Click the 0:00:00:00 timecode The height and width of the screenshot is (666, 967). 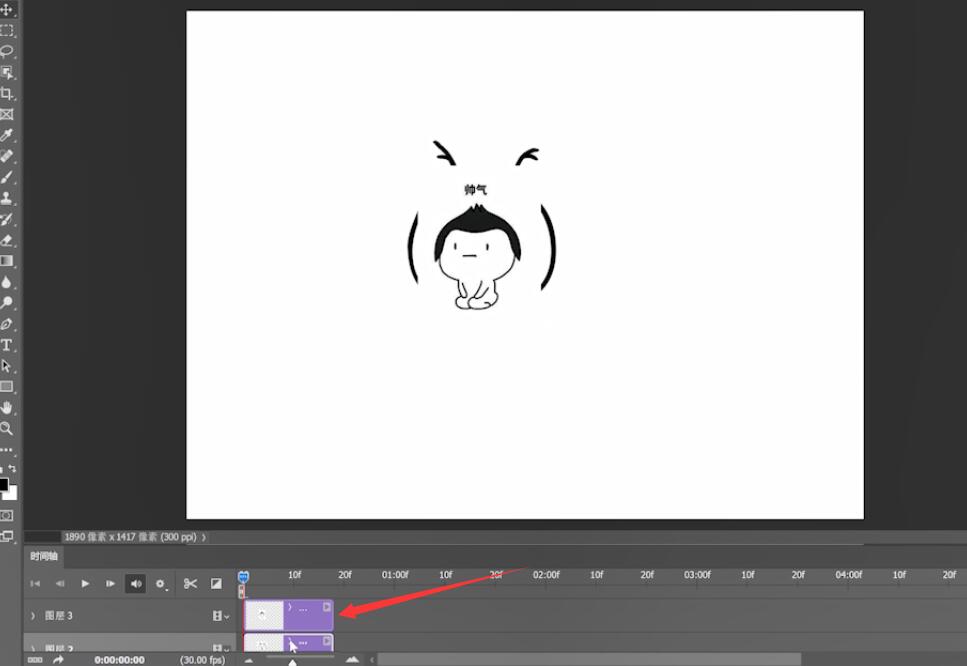click(119, 660)
